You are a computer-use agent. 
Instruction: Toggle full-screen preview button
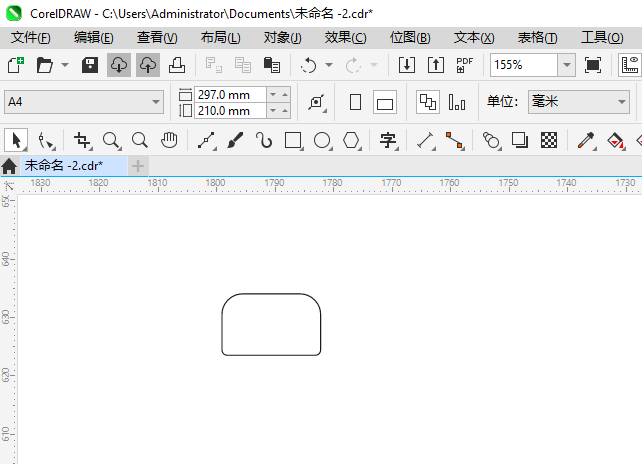[593, 65]
